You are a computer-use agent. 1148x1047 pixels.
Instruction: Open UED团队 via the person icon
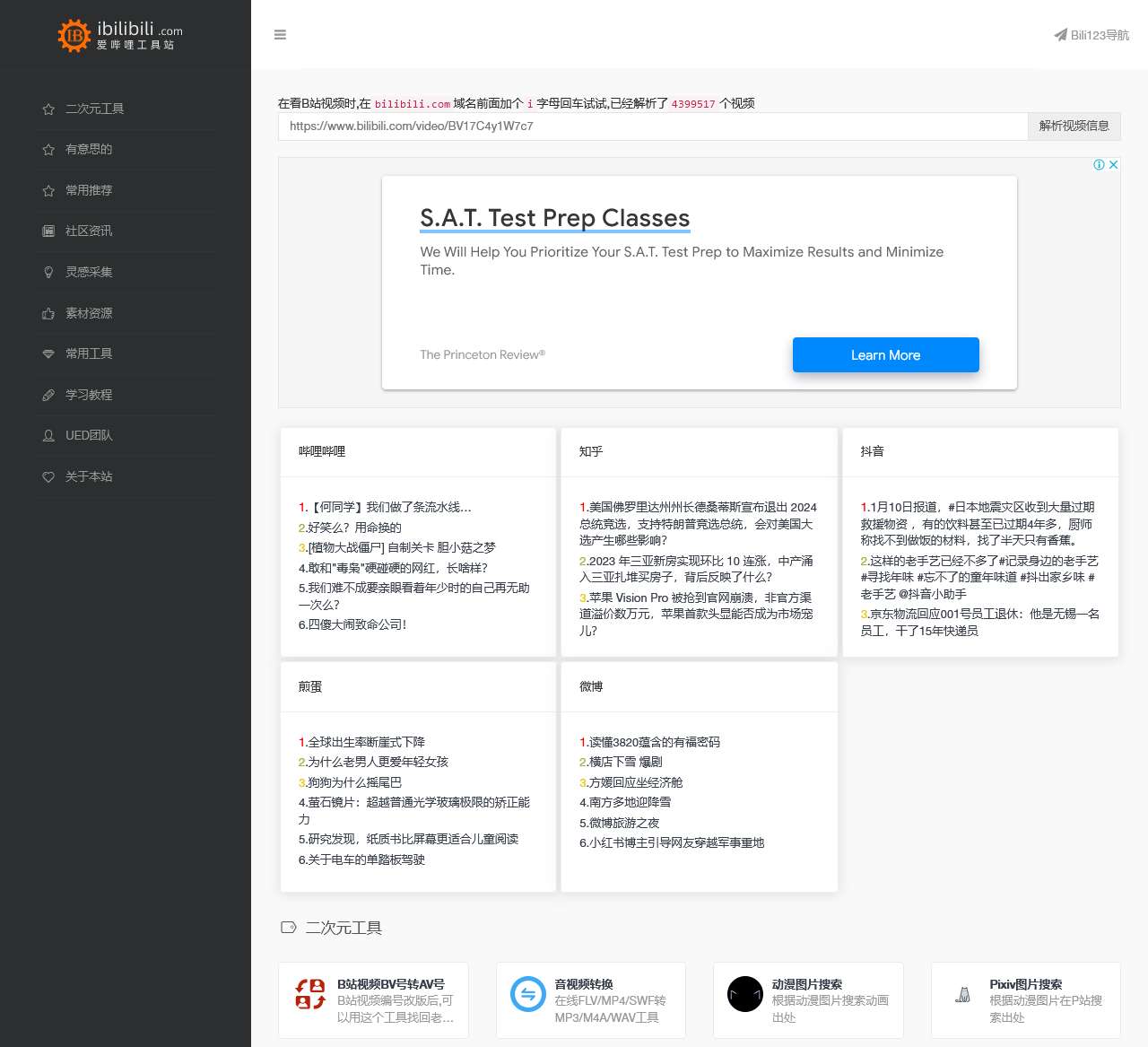pos(48,435)
